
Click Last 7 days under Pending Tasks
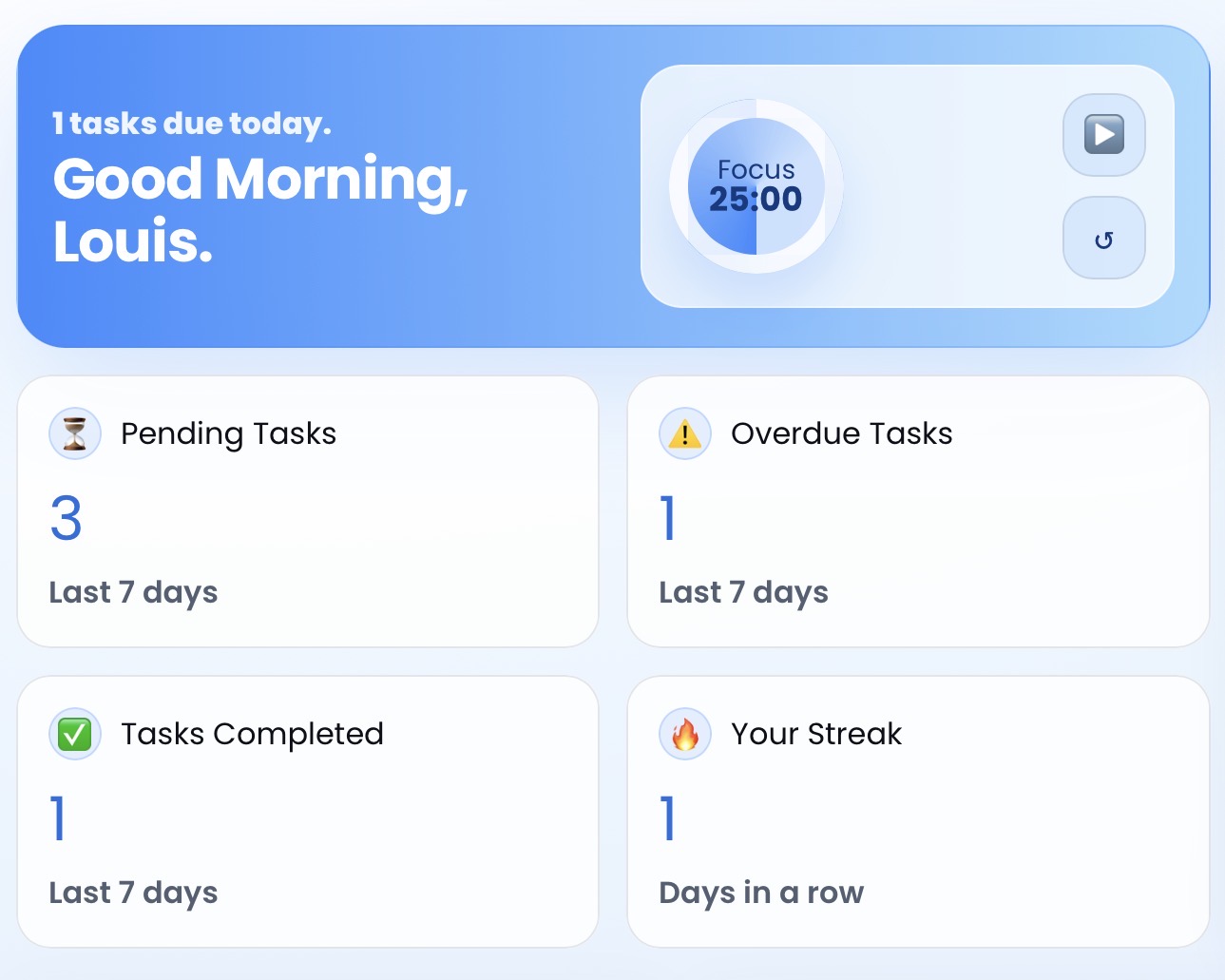pyautogui.click(x=133, y=592)
